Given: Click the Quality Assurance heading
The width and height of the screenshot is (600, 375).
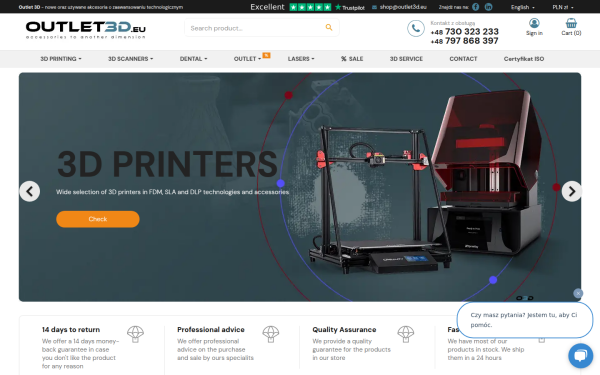Looking at the screenshot, I should [x=344, y=329].
